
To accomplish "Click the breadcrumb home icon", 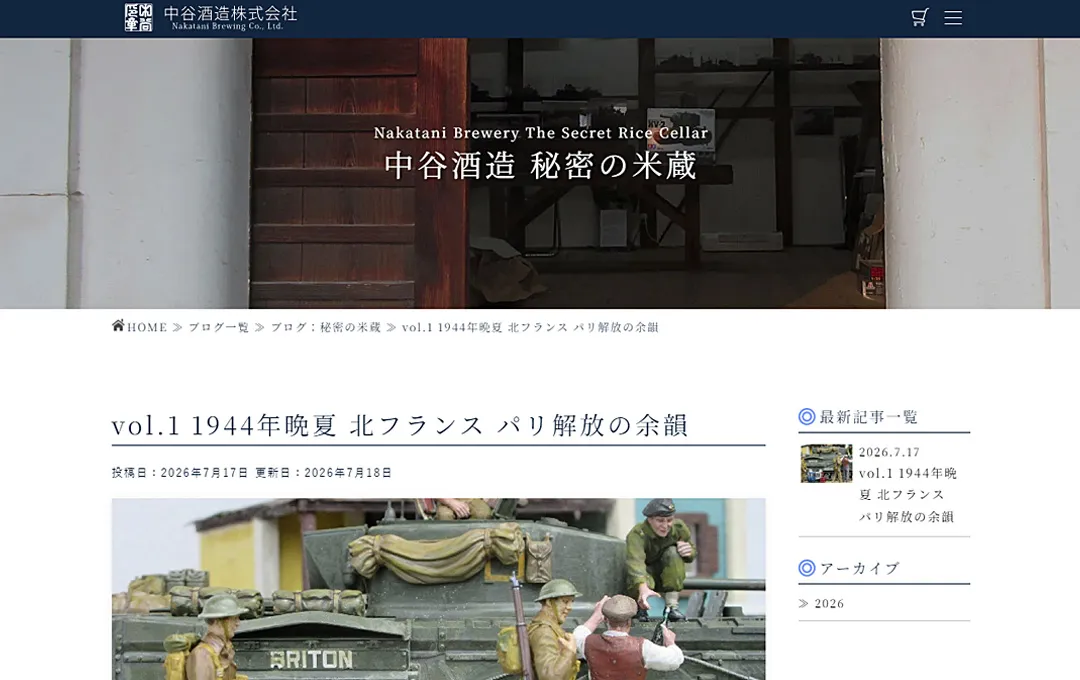I will 118,326.
